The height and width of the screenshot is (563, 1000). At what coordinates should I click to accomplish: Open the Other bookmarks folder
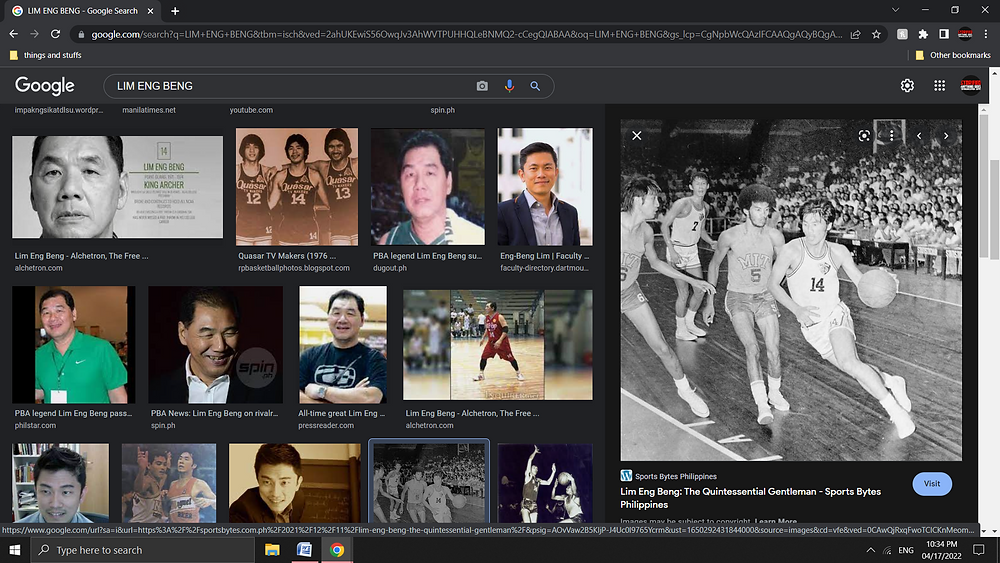coord(953,55)
